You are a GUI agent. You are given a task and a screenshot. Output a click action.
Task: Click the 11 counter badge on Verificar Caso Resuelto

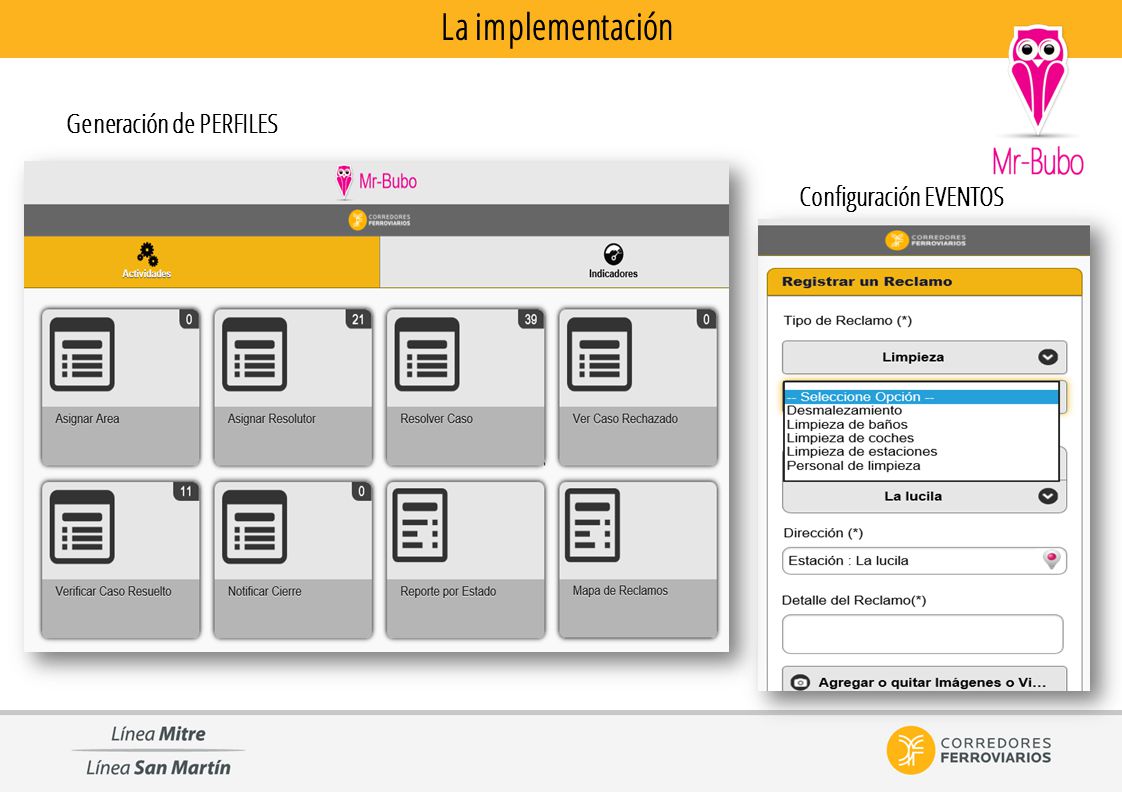(x=185, y=492)
